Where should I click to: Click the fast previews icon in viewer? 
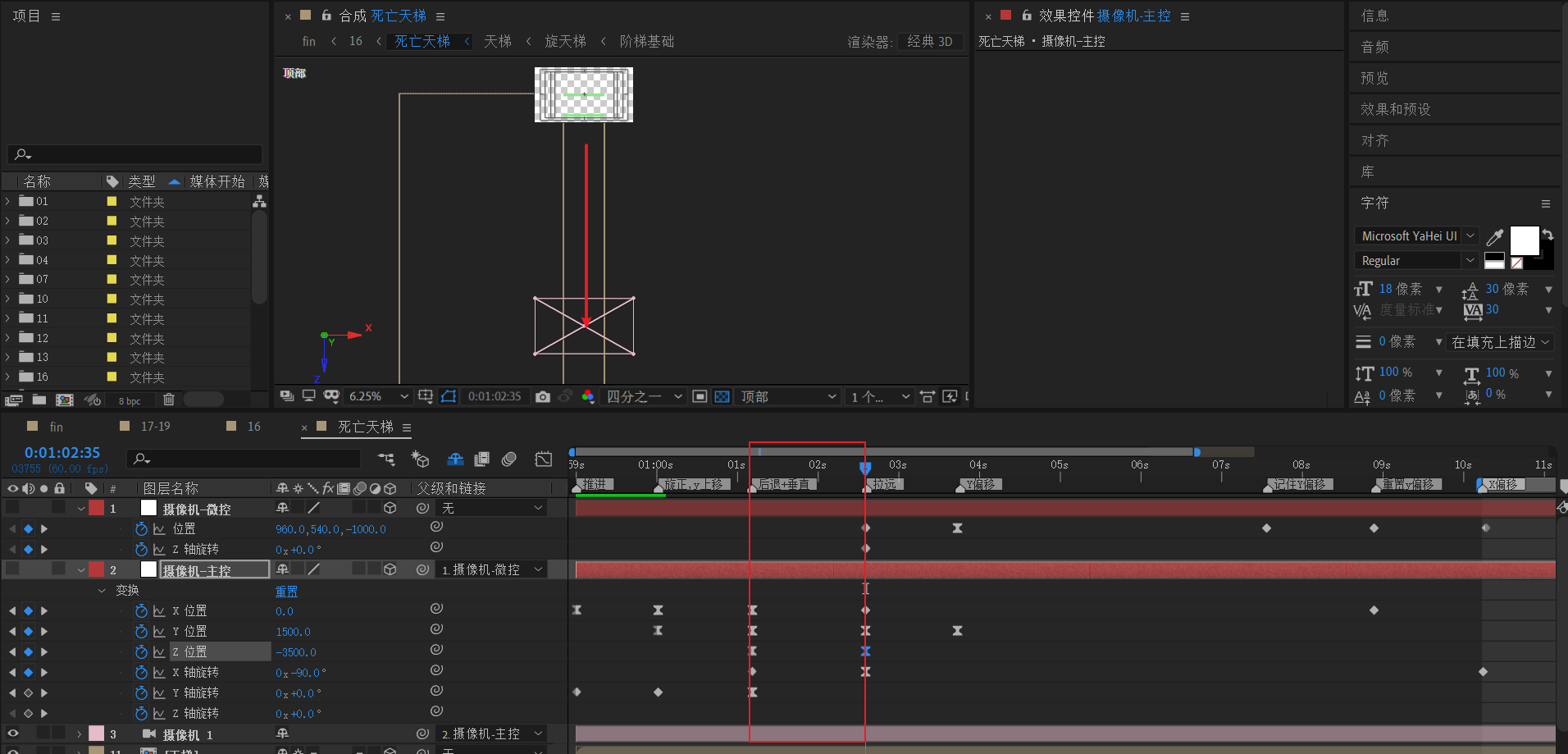click(950, 396)
